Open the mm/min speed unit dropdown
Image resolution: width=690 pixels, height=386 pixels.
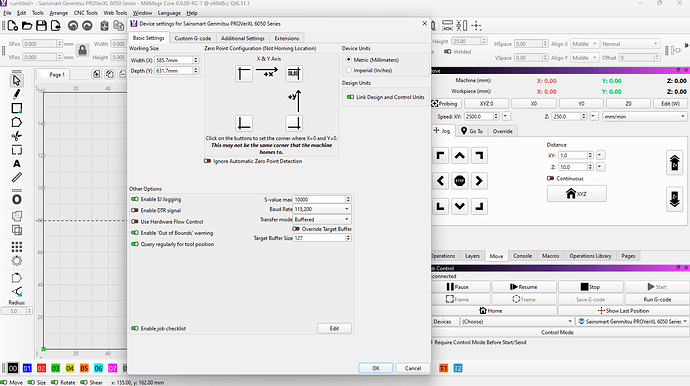click(x=644, y=117)
